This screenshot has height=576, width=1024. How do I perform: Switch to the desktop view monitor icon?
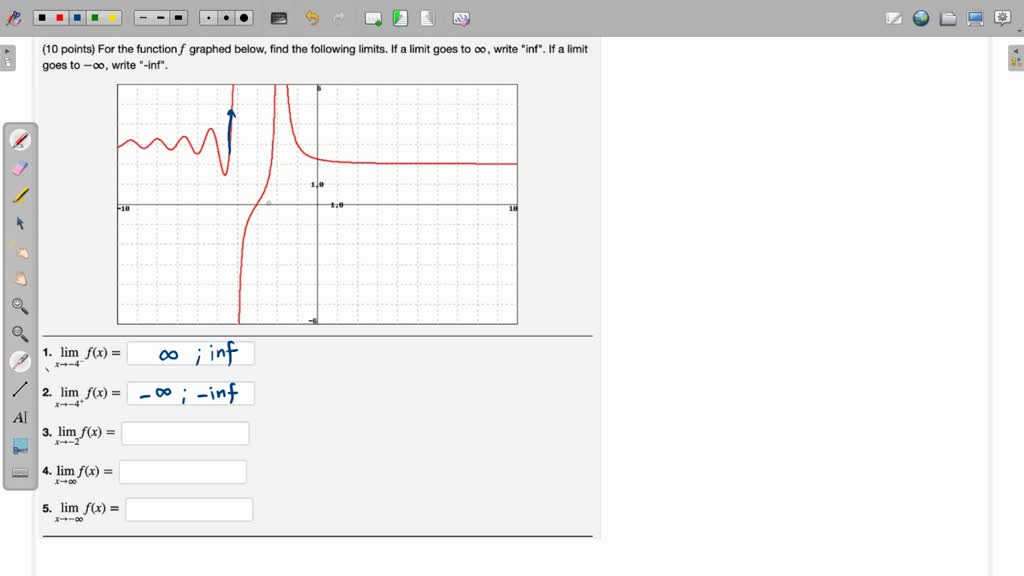point(975,17)
